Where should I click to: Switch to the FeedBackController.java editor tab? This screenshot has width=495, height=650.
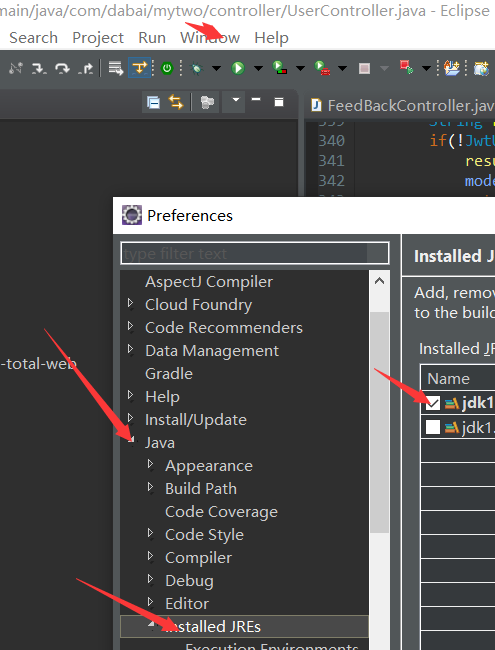[402, 105]
